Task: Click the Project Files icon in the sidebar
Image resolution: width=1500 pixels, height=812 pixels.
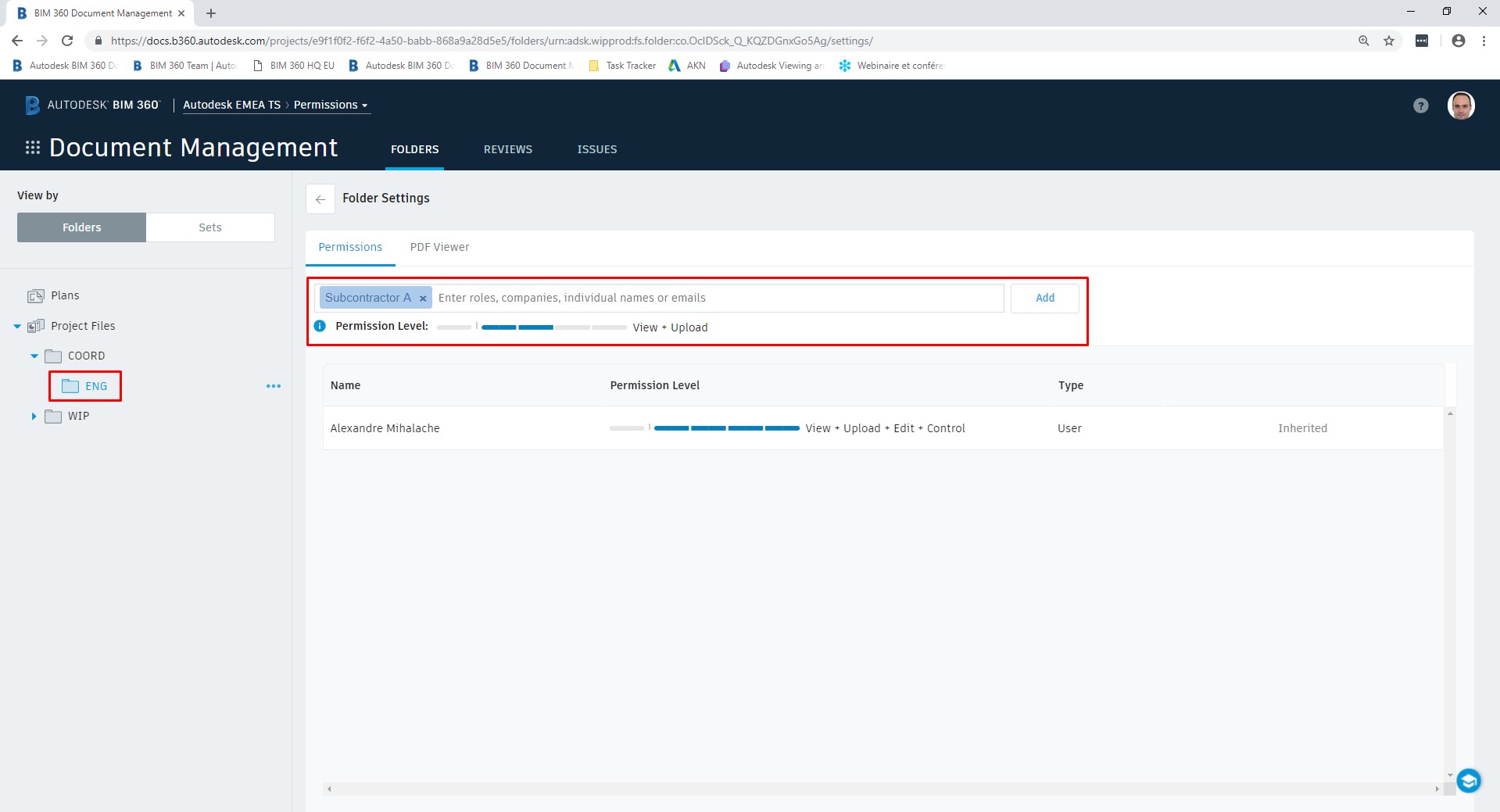Action: coord(36,326)
